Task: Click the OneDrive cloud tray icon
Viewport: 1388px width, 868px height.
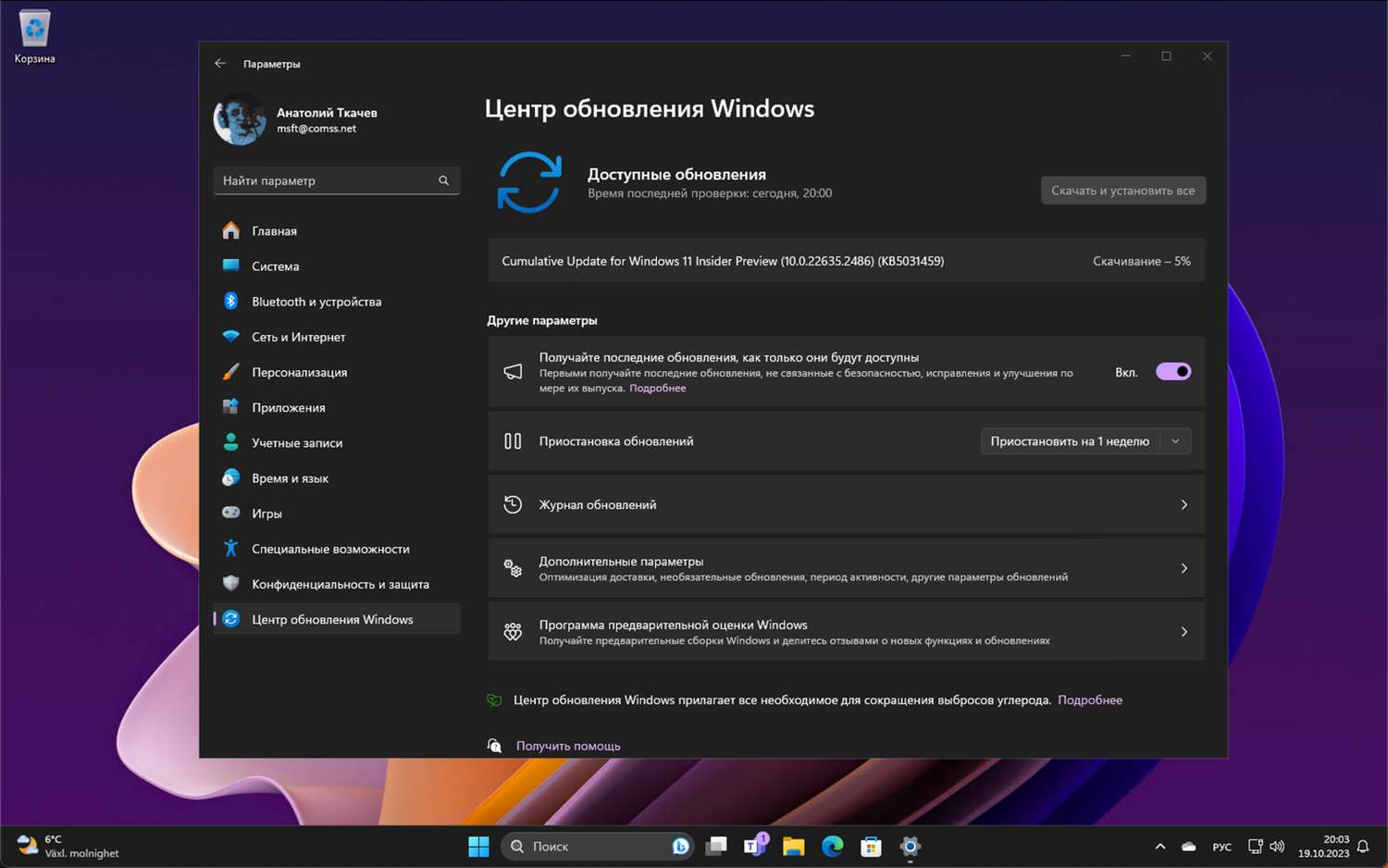Action: 1189,846
